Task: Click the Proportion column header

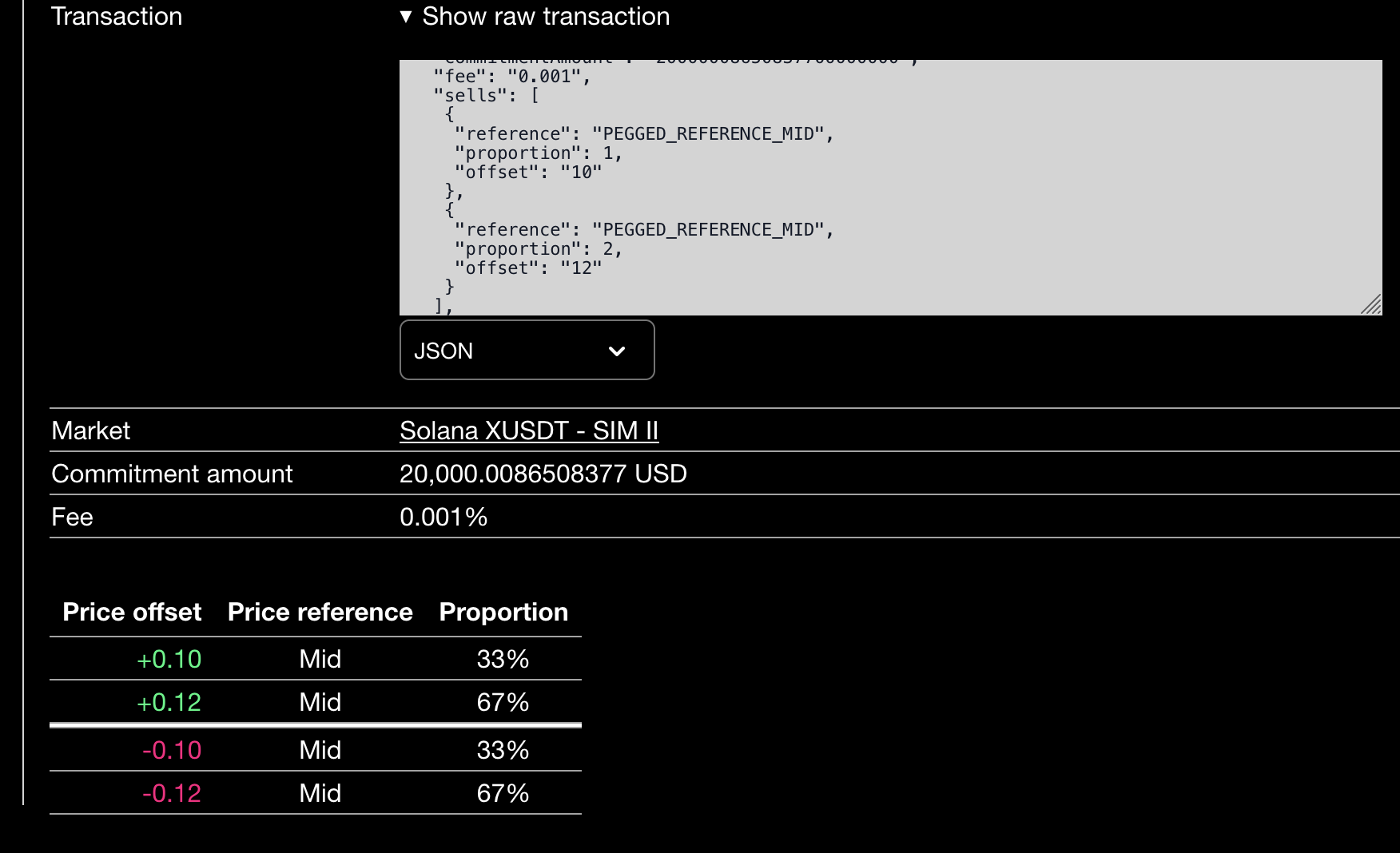Action: (x=503, y=612)
